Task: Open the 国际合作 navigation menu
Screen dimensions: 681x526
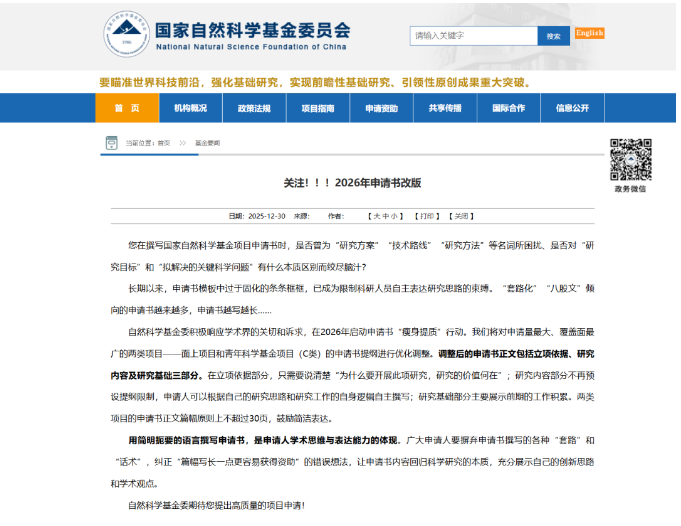Action: 509,108
